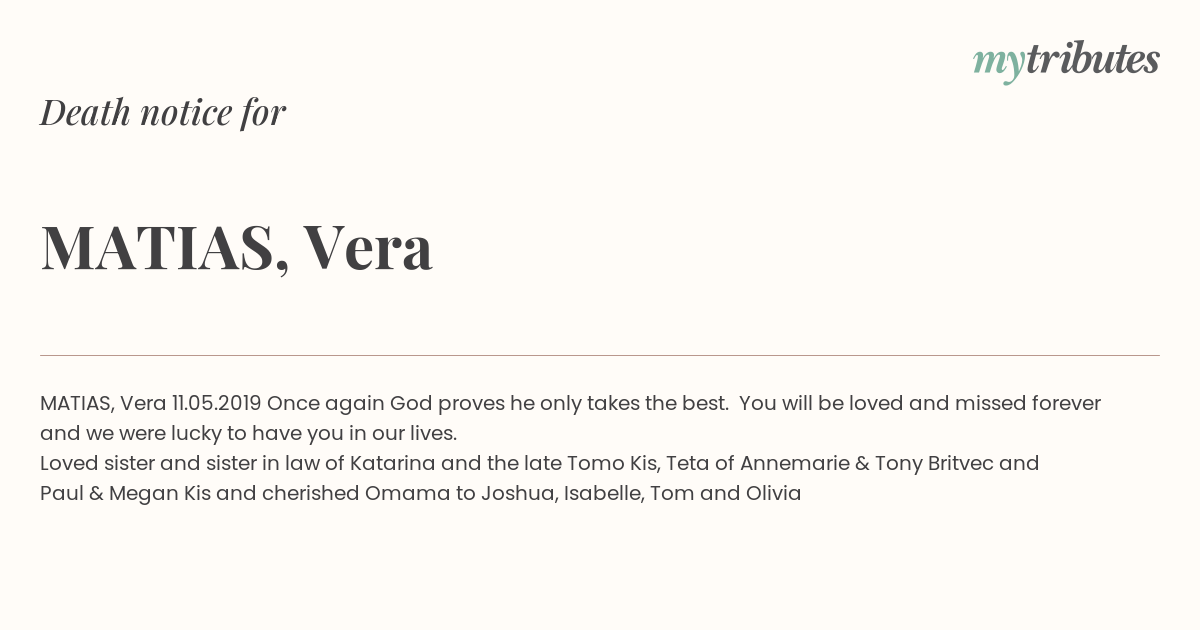The image size is (1200, 630).
Task: Click the horizontal divider line under the title
Action: click(x=600, y=355)
